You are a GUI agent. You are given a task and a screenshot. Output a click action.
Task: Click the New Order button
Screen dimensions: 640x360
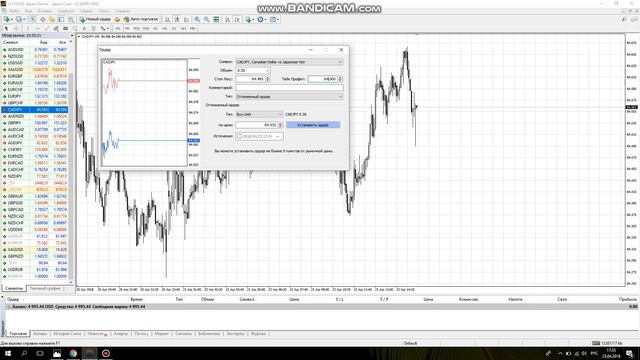point(95,19)
